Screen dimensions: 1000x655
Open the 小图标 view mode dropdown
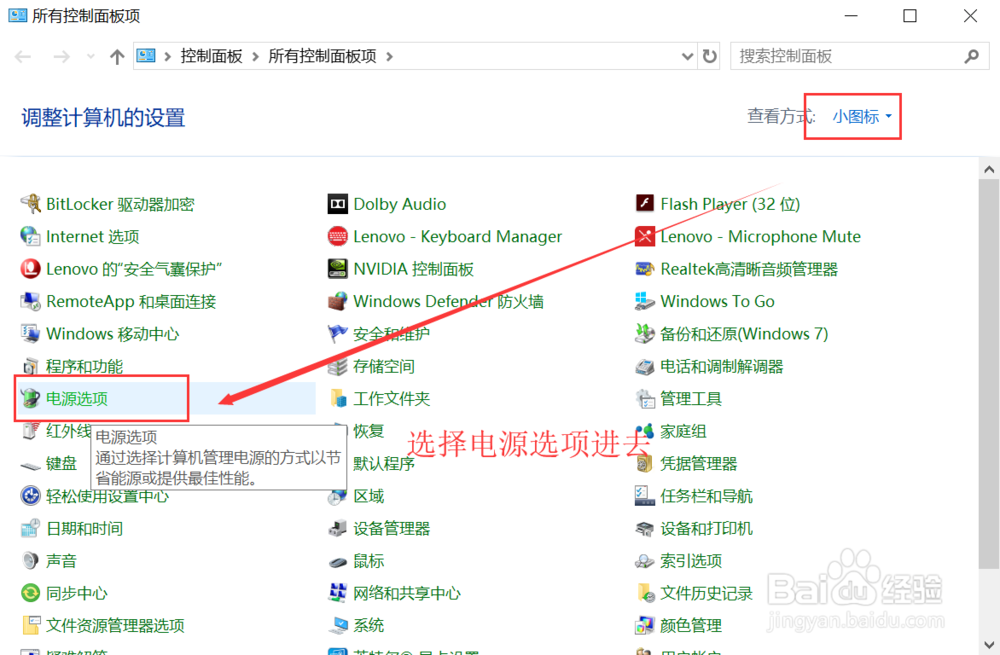(862, 117)
